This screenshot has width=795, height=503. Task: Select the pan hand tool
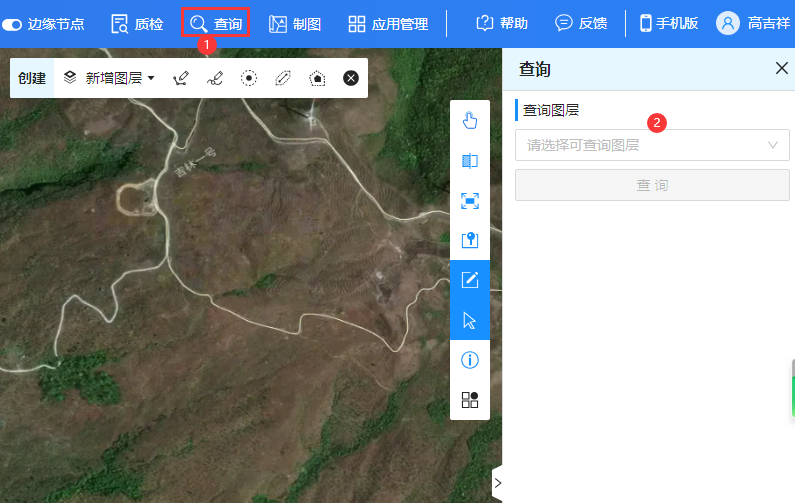pyautogui.click(x=470, y=121)
